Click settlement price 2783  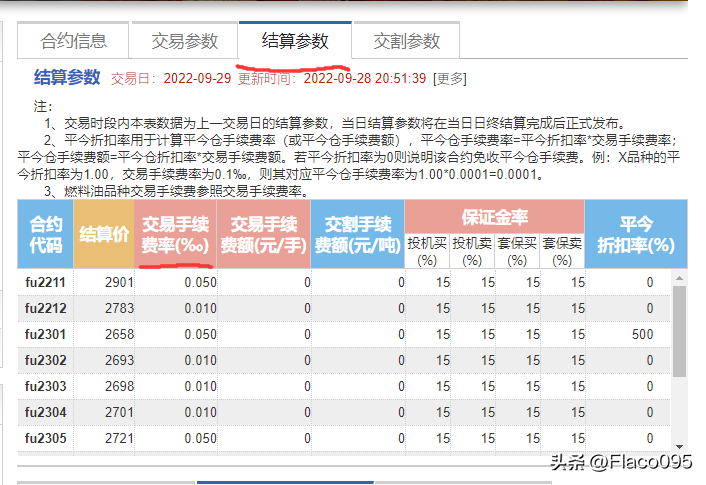click(x=119, y=308)
